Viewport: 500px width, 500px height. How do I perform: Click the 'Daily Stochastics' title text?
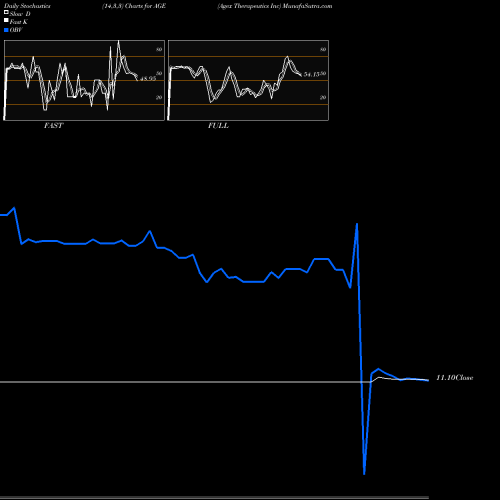(27, 6)
